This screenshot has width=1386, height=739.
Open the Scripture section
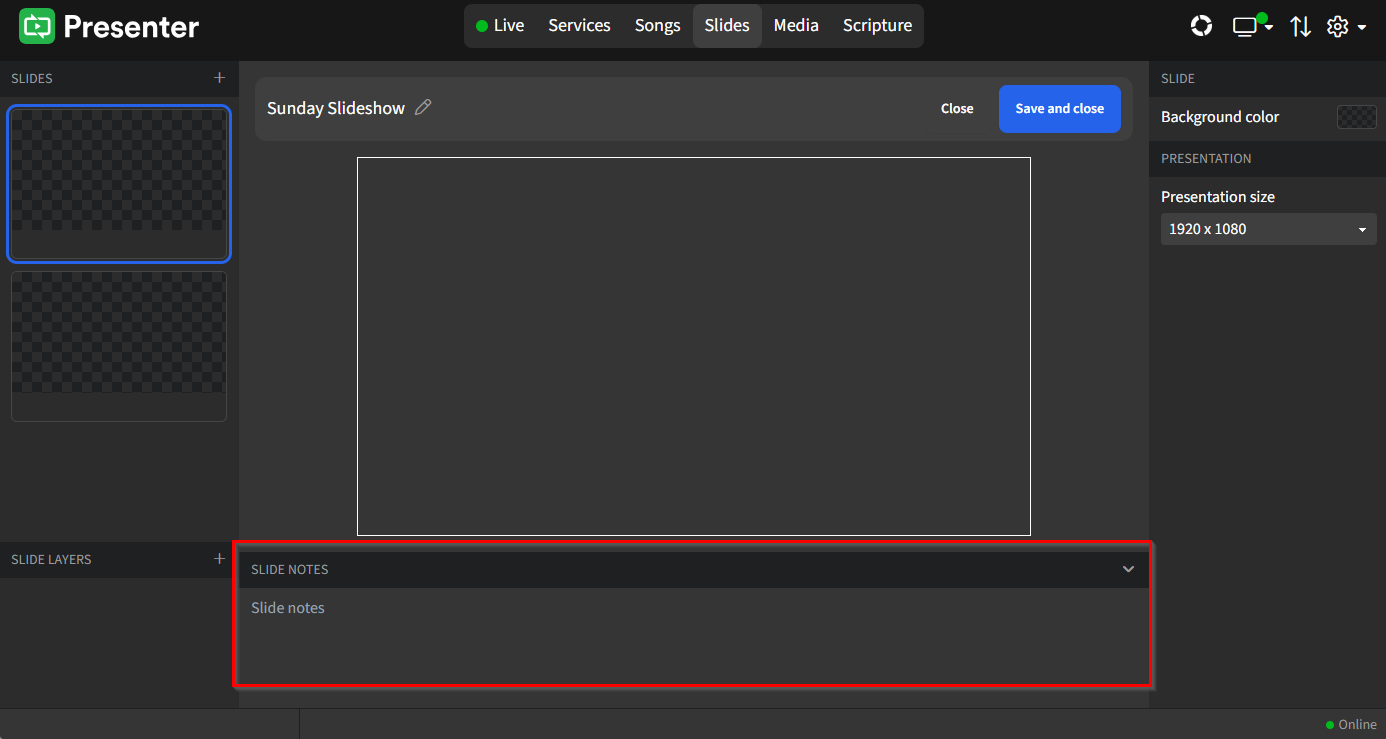click(x=876, y=25)
